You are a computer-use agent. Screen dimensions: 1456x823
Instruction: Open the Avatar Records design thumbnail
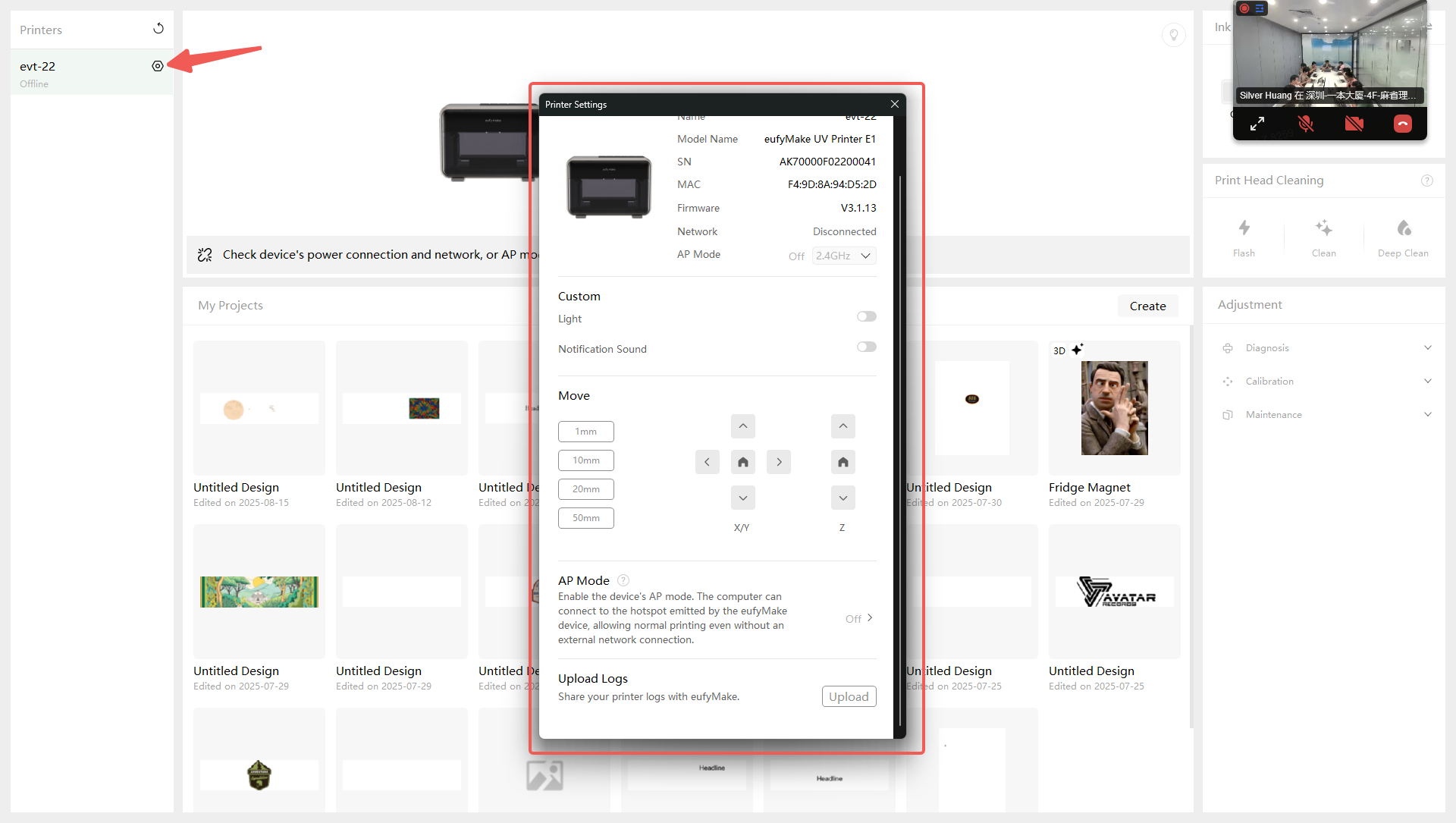1115,592
